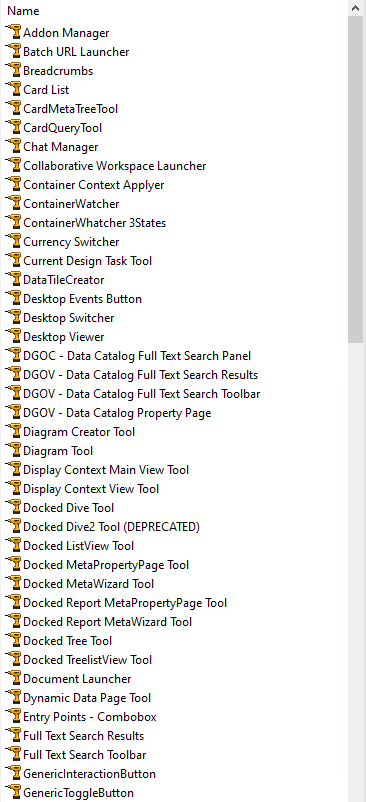
Task: Select the 'Entry Points - Combobox' row
Action: 90,717
